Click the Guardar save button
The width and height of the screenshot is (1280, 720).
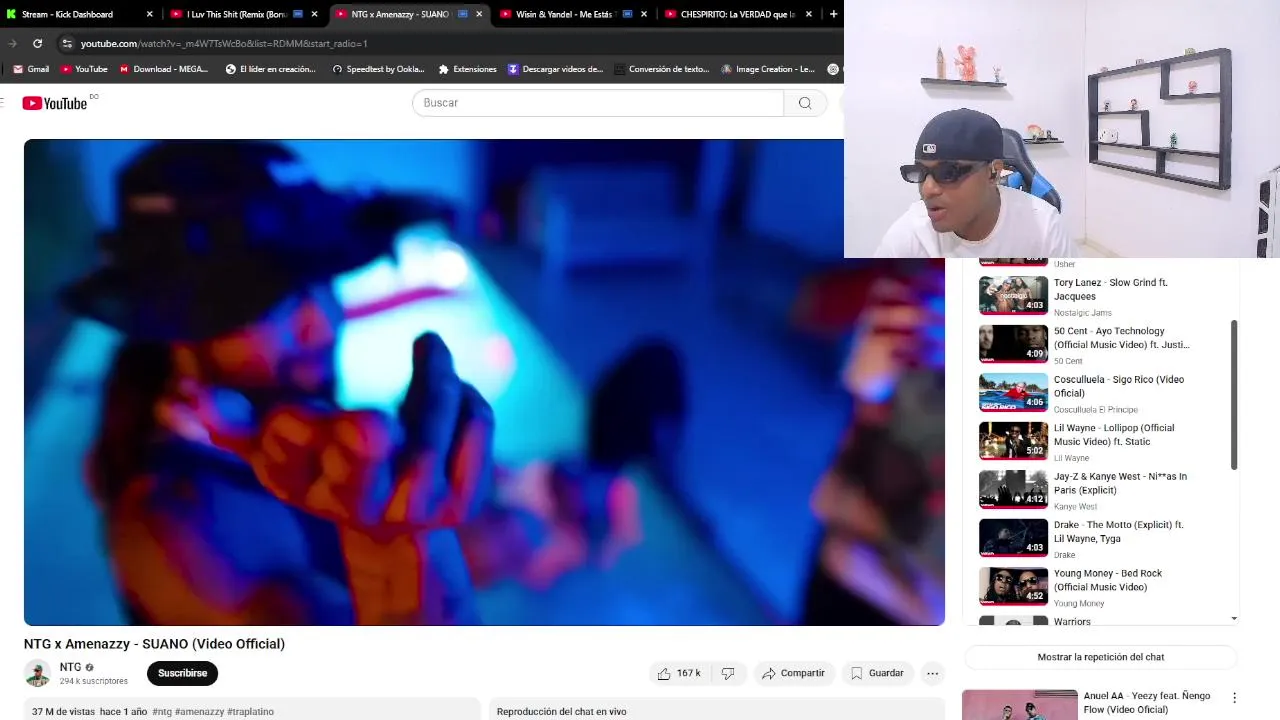click(x=877, y=673)
